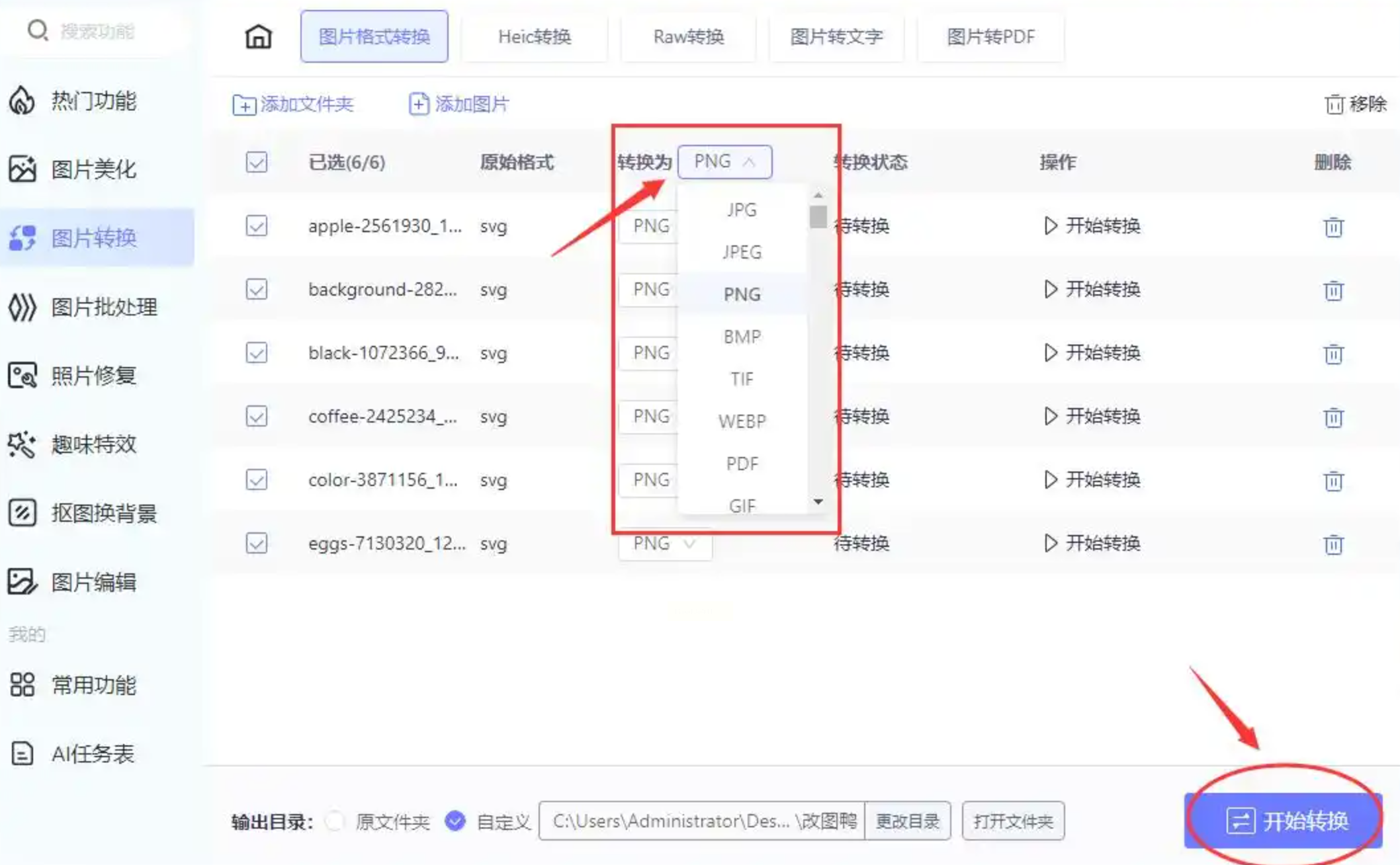The image size is (1400, 865).
Task: Switch to the Heic转换 tab
Action: click(534, 36)
